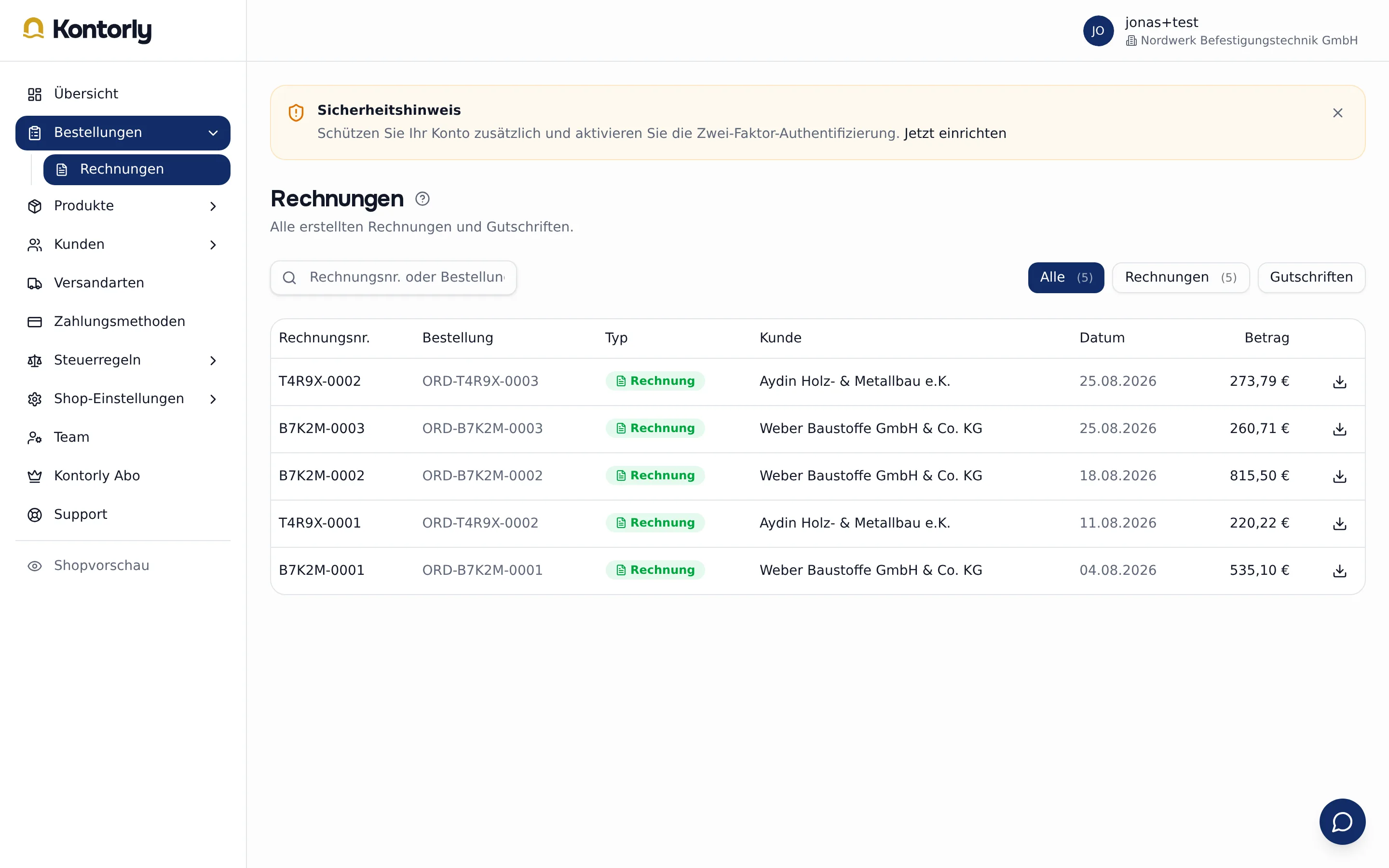The height and width of the screenshot is (868, 1389).
Task: Download invoice T4R9X-0002
Action: 1340,382
